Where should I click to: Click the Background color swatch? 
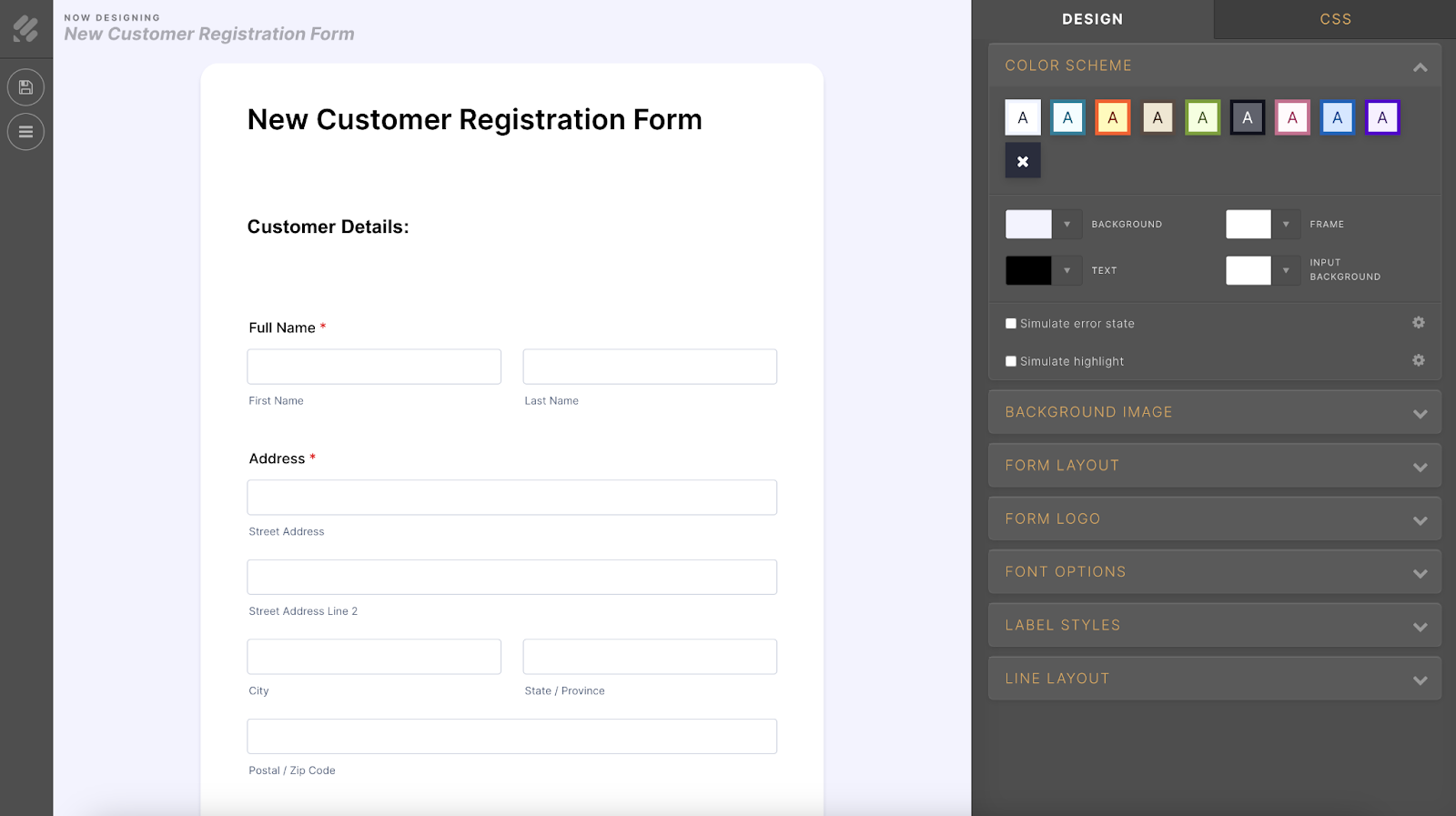point(1028,224)
